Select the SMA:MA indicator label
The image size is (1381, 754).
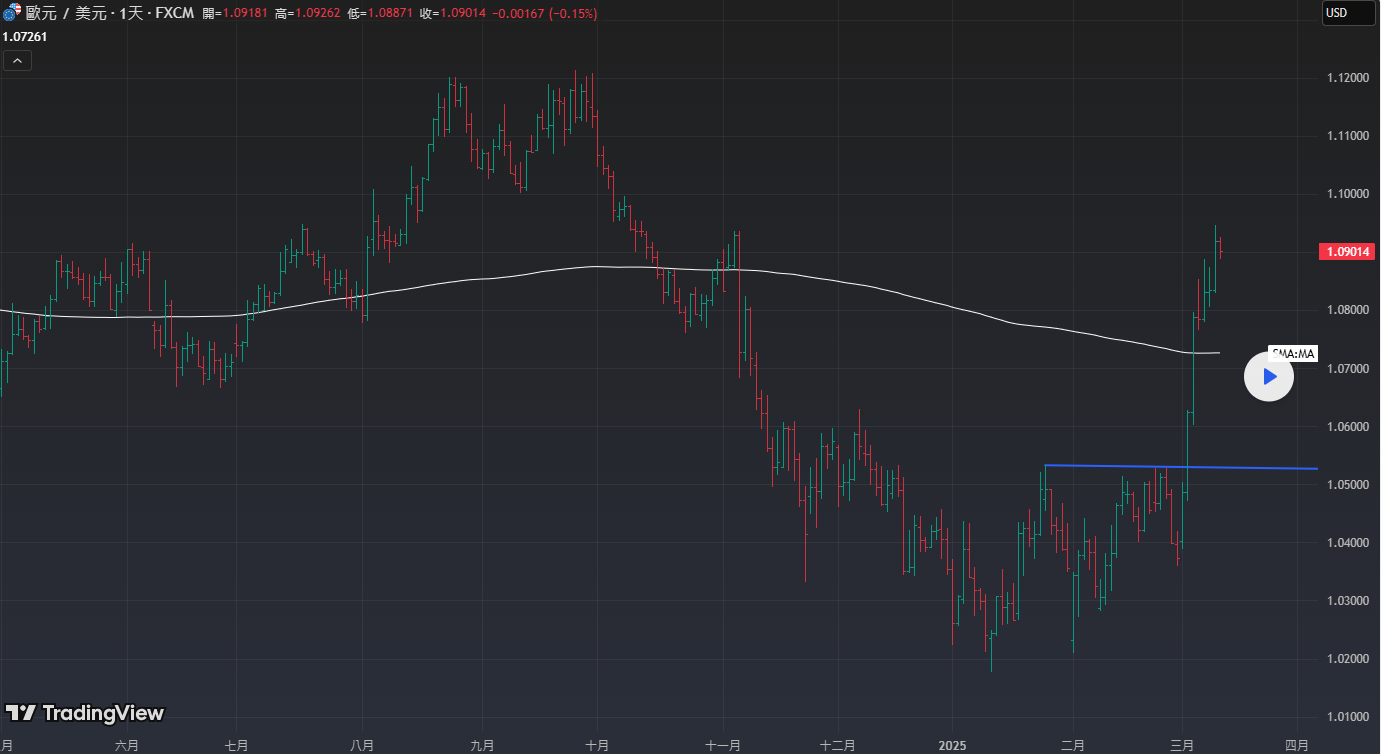click(1294, 353)
